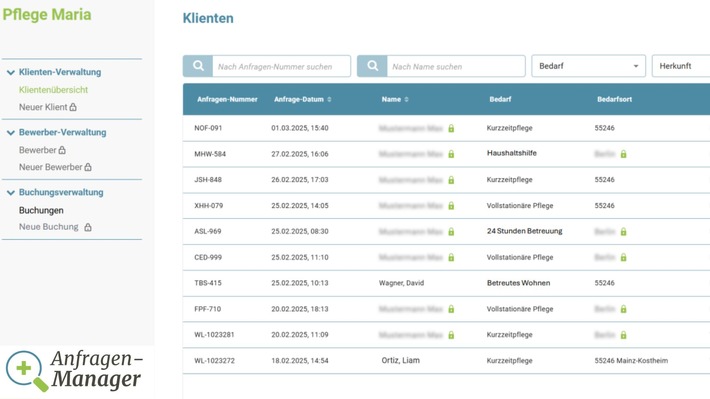
Task: Select request number TBS-415
Action: [x=208, y=283]
